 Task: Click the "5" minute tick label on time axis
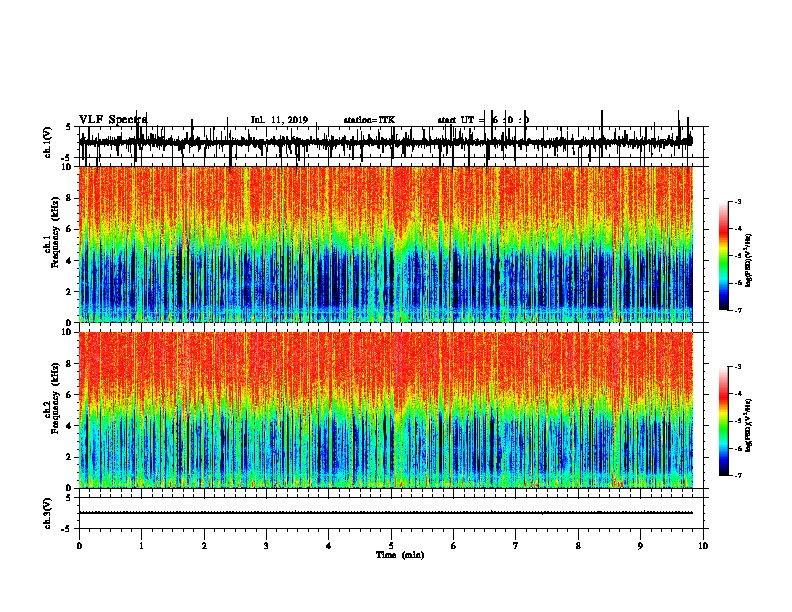391,546
